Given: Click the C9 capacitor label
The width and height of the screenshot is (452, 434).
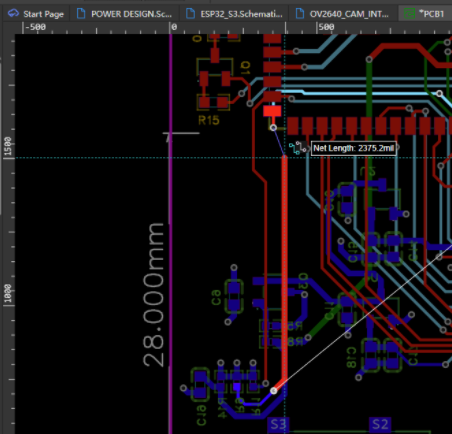Looking at the screenshot, I should pos(216,298).
